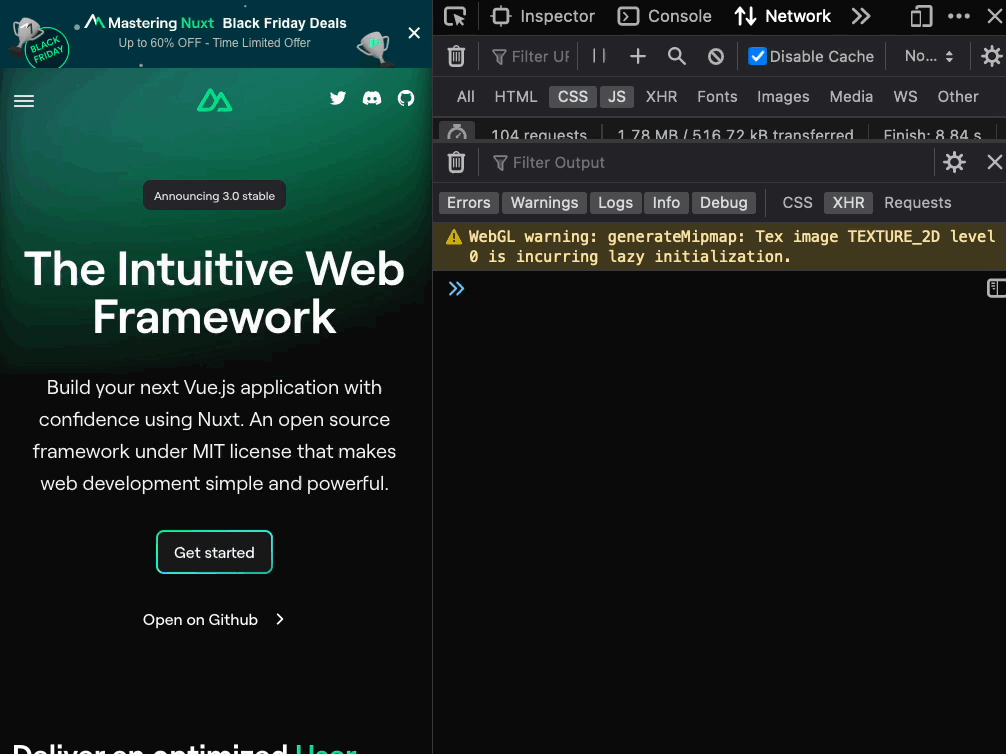The height and width of the screenshot is (754, 1006).
Task: Uncheck Disable Cache checkbox
Action: [758, 56]
